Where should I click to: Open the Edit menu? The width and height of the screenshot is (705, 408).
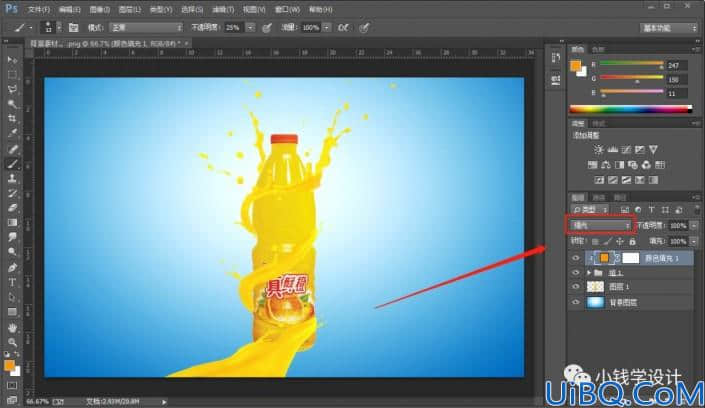pyautogui.click(x=69, y=9)
